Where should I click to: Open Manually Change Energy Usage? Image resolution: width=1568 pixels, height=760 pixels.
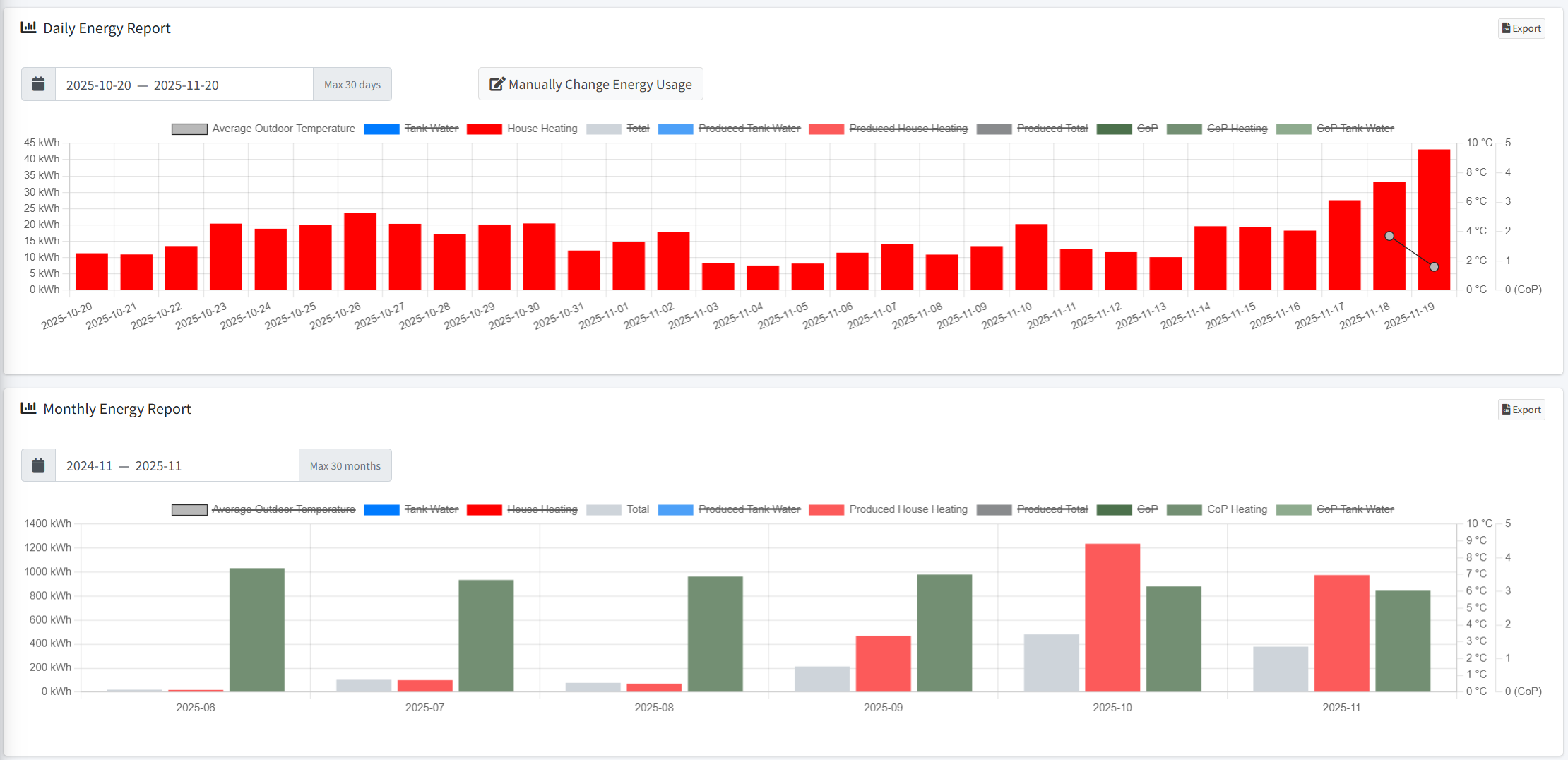(x=590, y=85)
